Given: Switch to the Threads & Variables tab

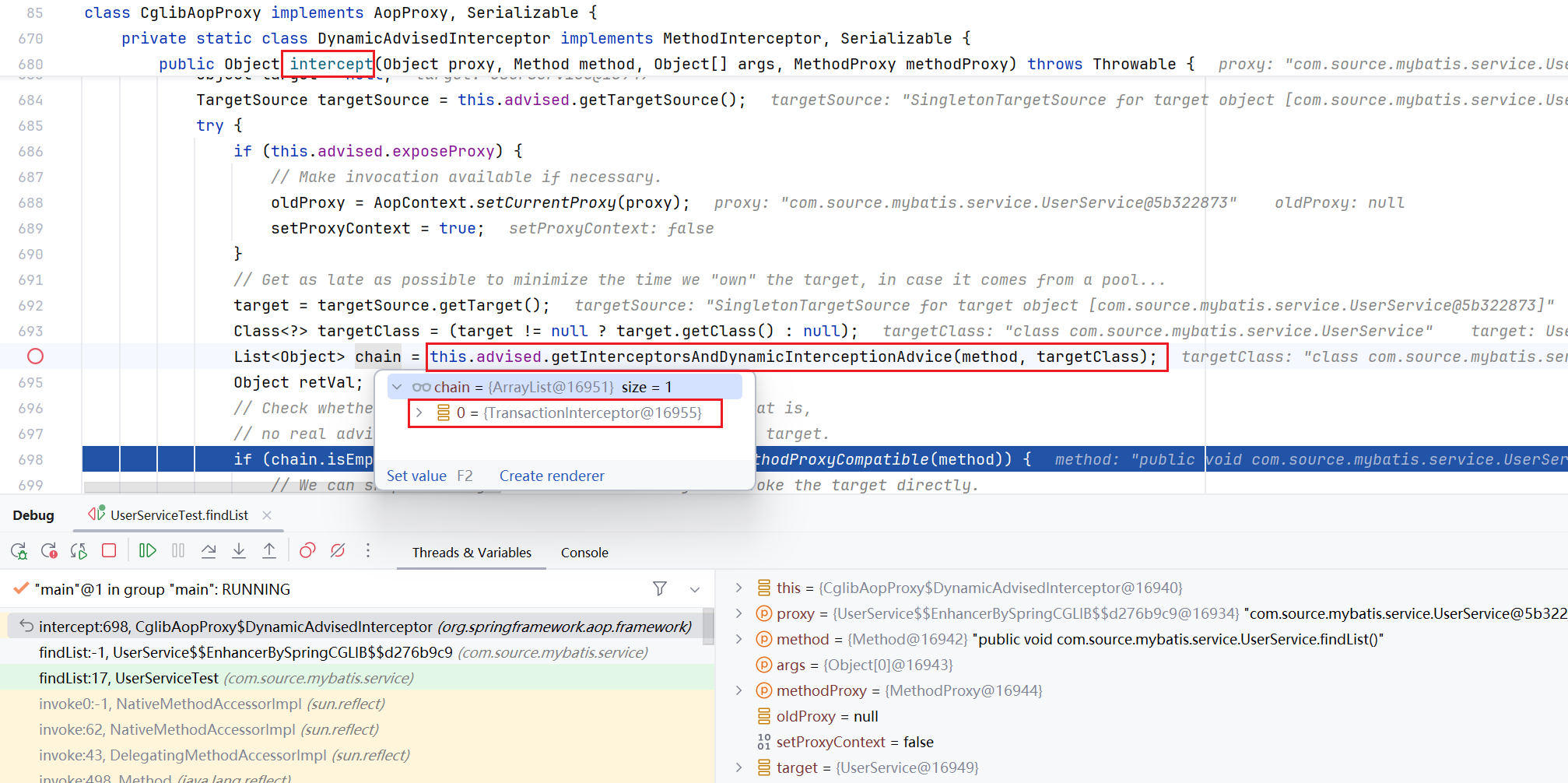Looking at the screenshot, I should 472,553.
